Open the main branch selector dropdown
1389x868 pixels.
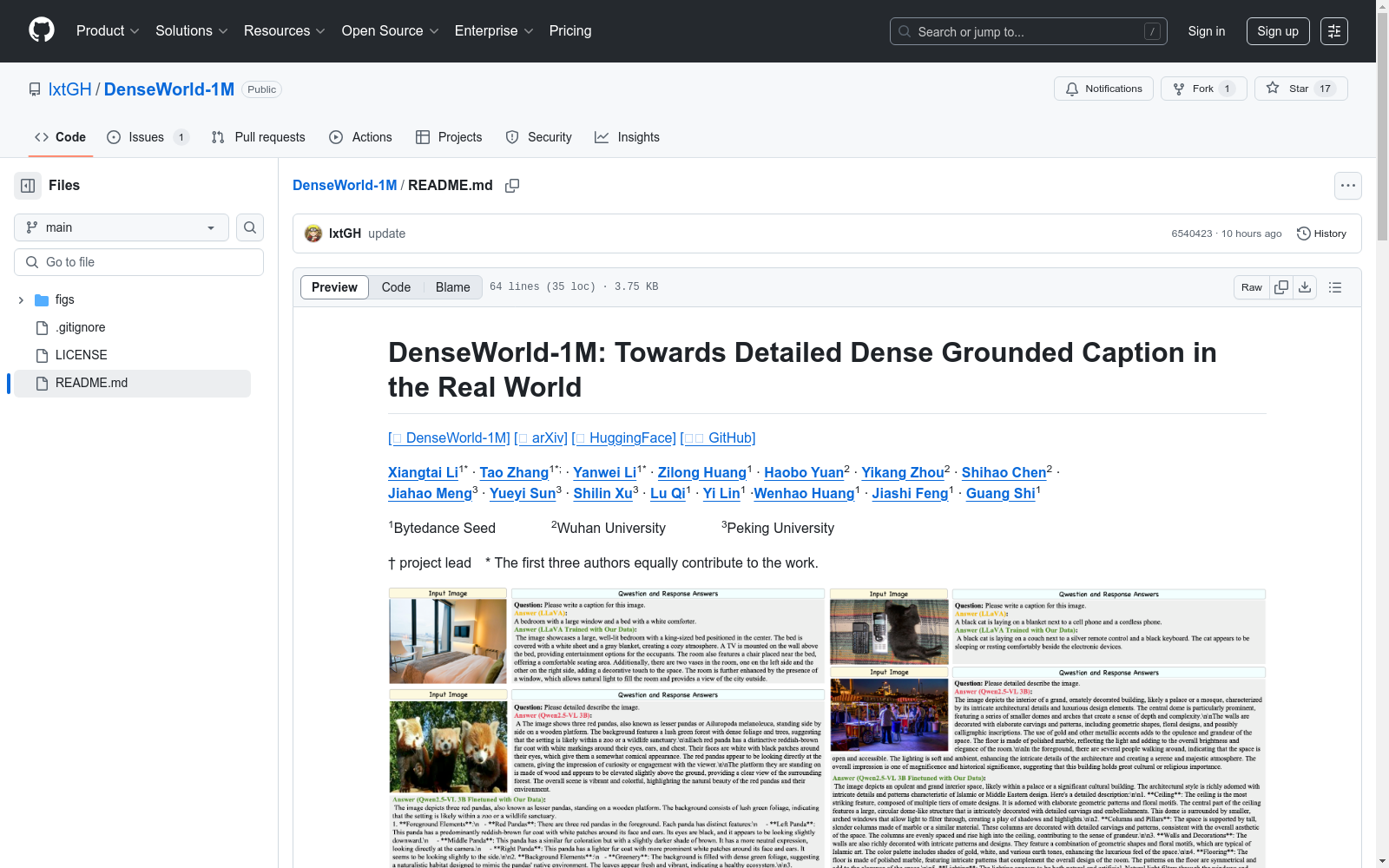click(122, 227)
